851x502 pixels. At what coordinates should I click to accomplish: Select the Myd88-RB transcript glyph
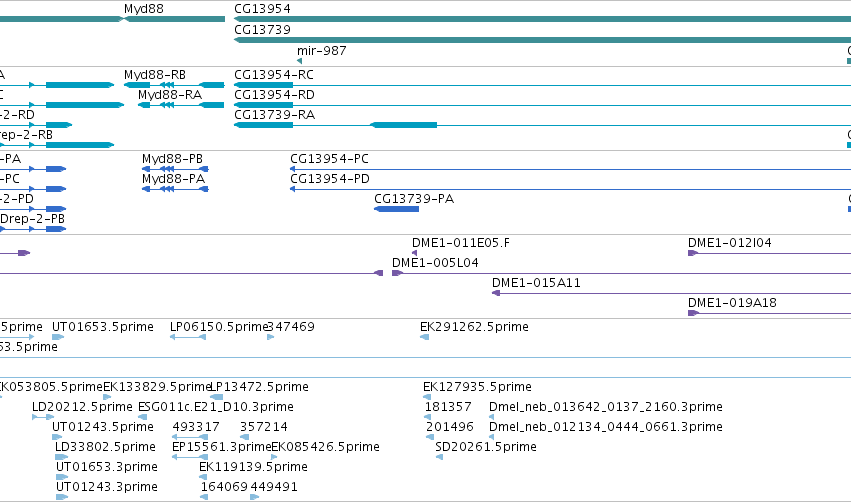pyautogui.click(x=174, y=85)
